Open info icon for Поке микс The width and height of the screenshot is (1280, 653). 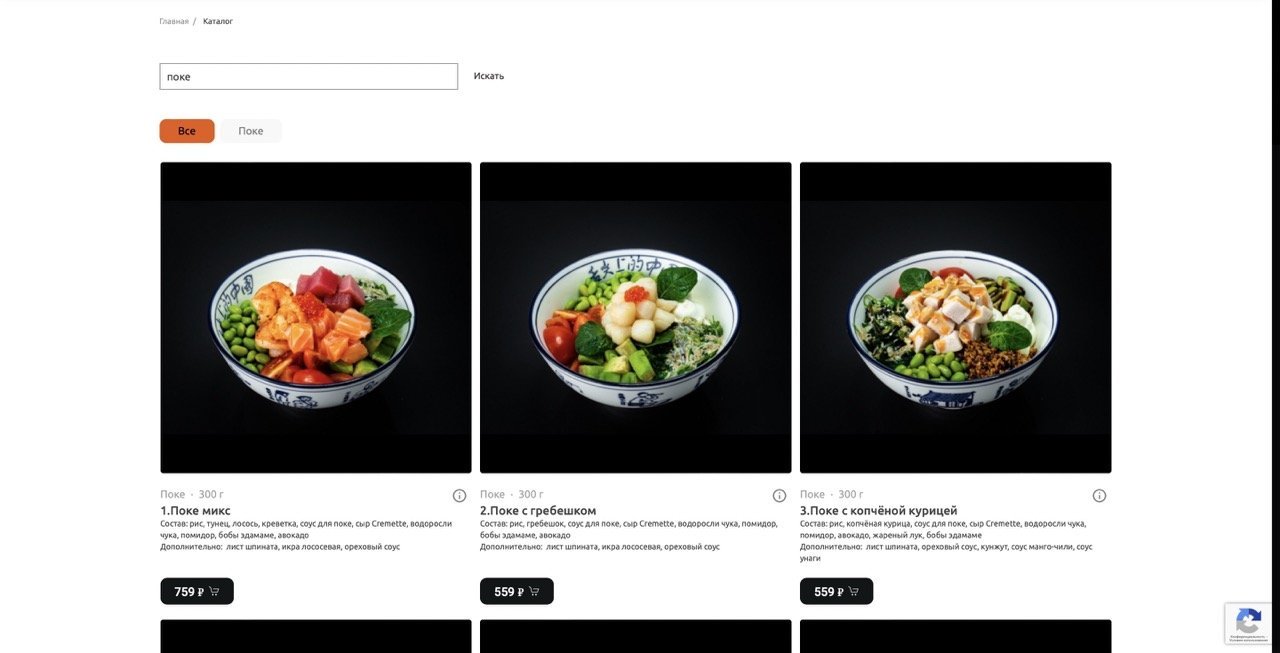pos(459,495)
